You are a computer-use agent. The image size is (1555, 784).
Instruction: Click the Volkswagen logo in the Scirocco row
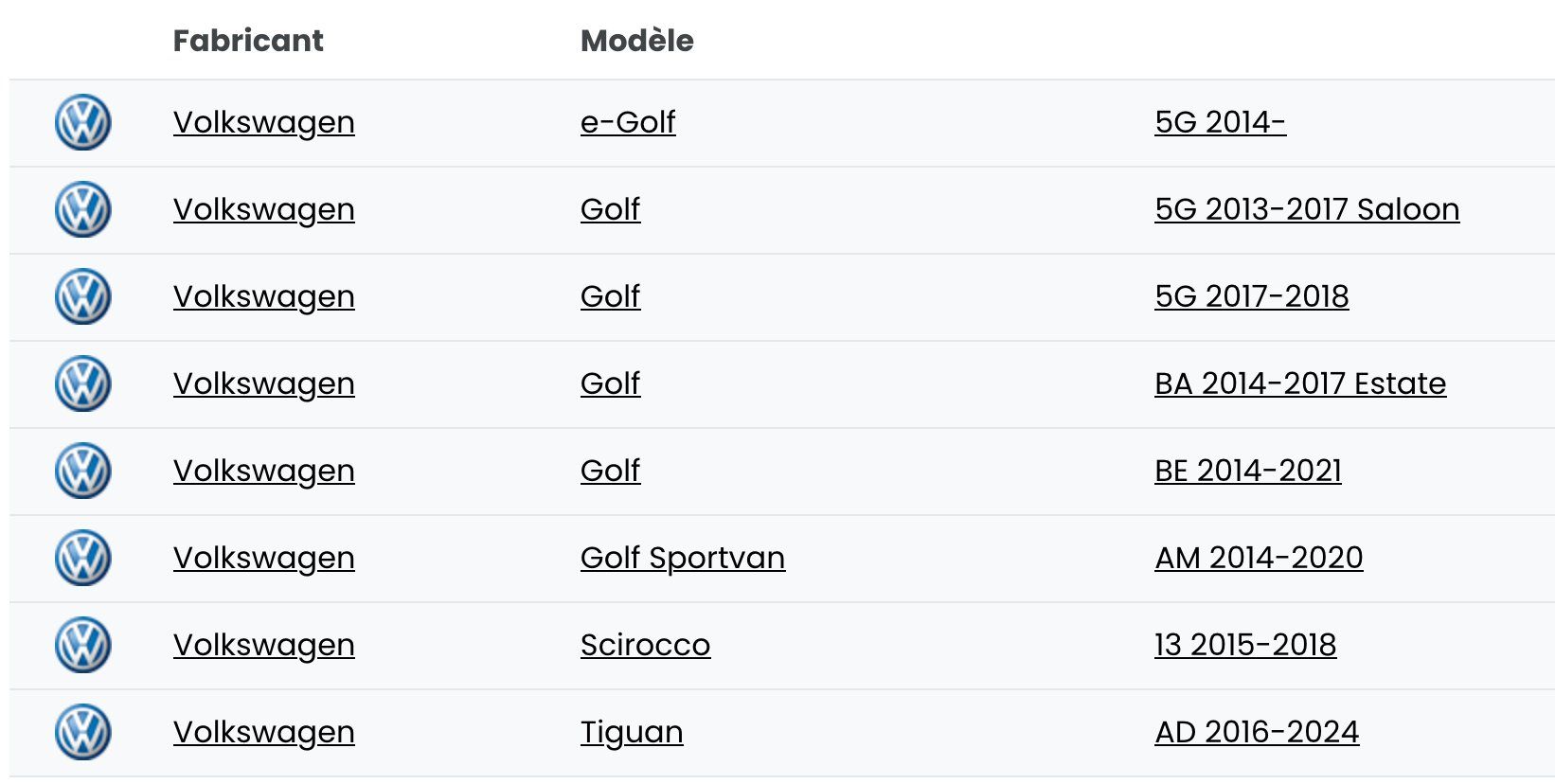[83, 646]
